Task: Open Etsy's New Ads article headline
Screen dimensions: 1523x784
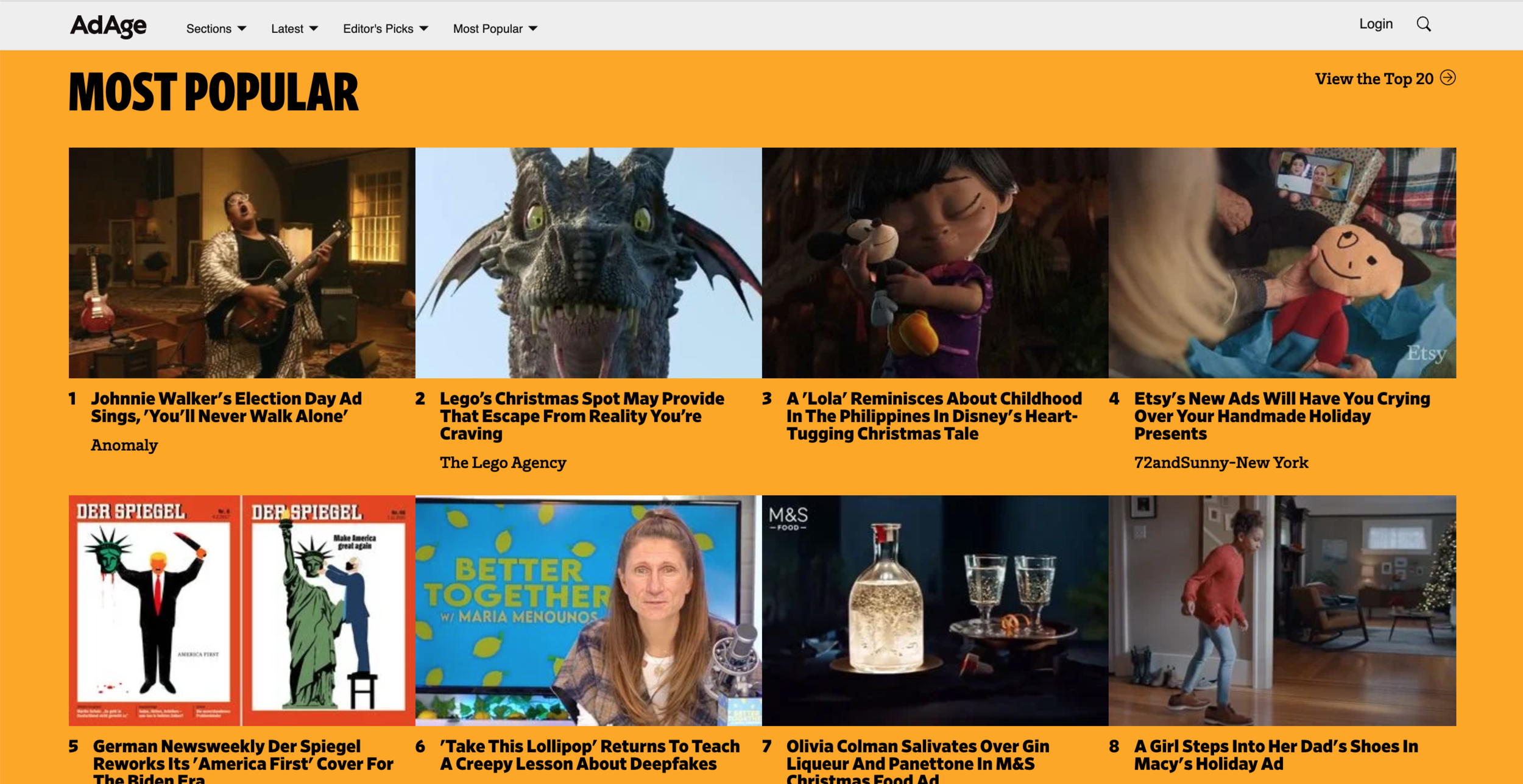Action: click(1282, 416)
